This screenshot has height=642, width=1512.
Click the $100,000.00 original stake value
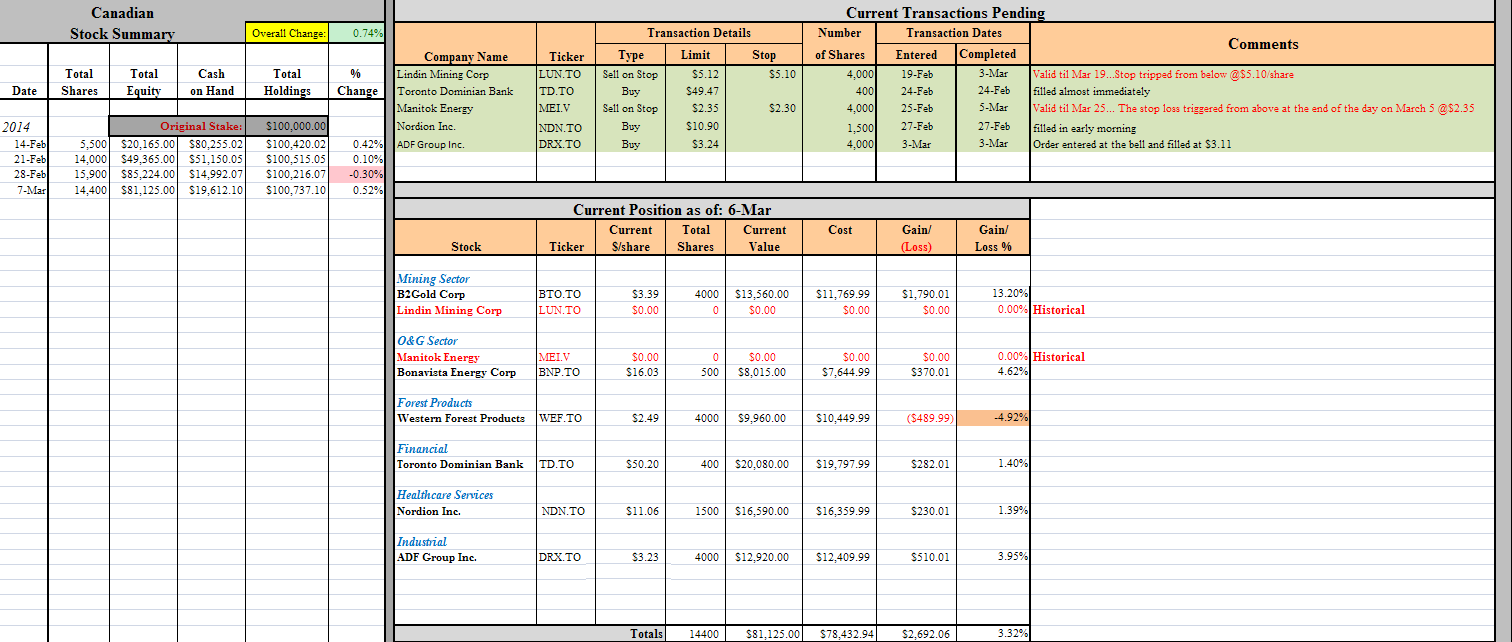click(286, 126)
